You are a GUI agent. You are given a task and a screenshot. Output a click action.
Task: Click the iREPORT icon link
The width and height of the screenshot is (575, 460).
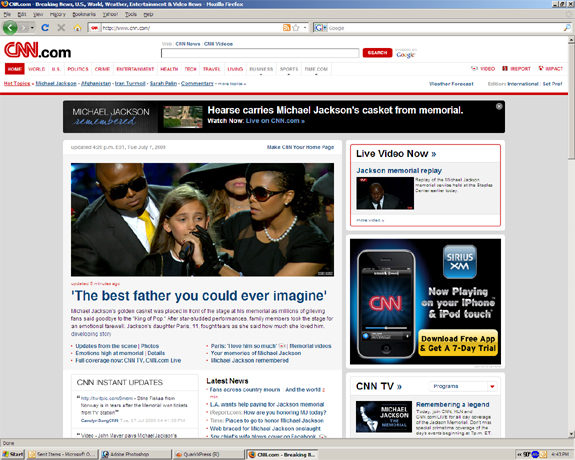tap(516, 69)
